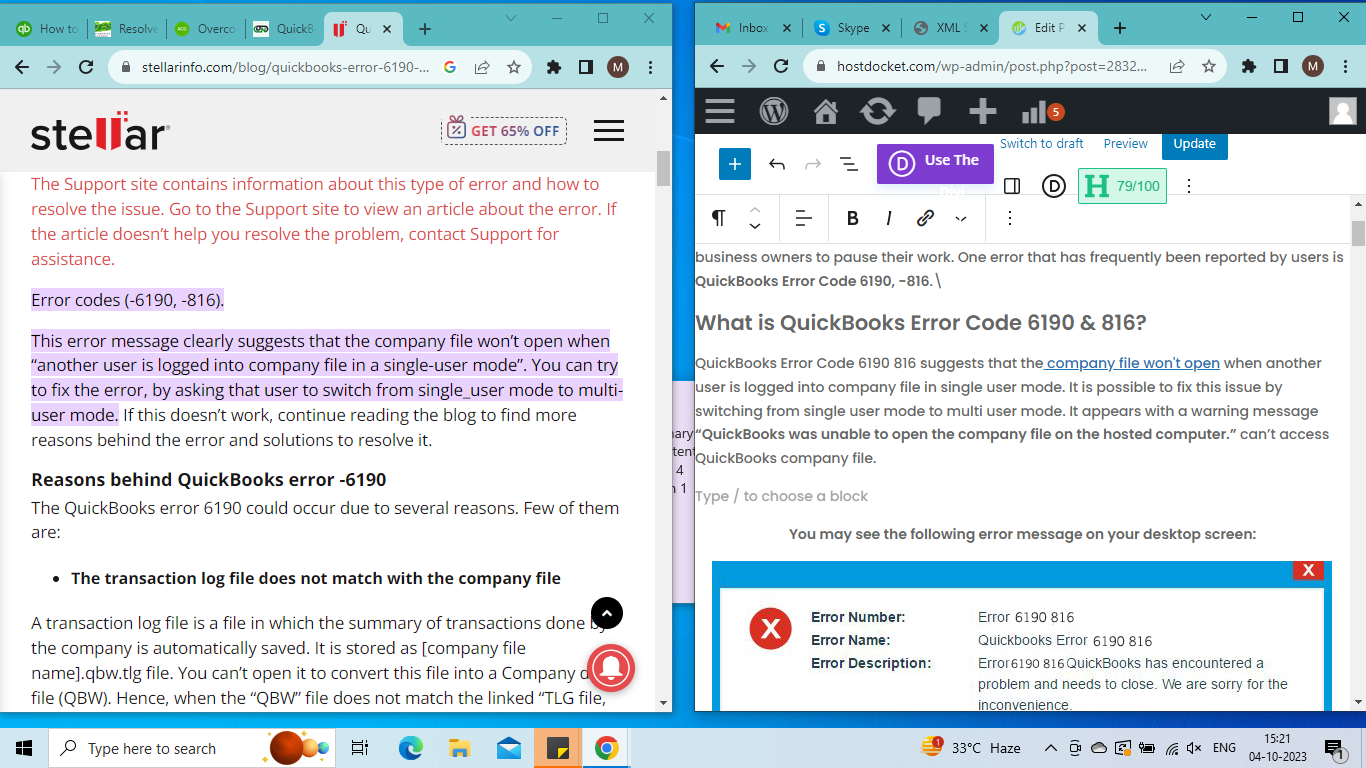Toggle italic formatting
Viewport: 1366px width, 768px height.
[x=889, y=218]
